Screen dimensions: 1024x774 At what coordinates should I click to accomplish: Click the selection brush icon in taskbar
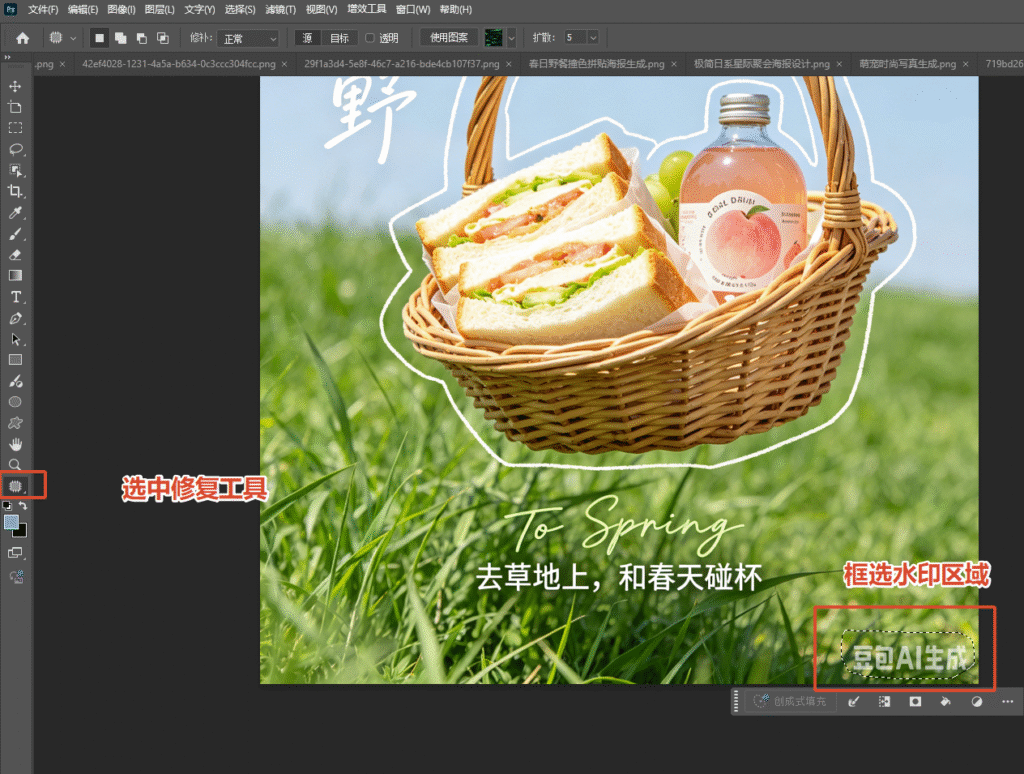854,701
